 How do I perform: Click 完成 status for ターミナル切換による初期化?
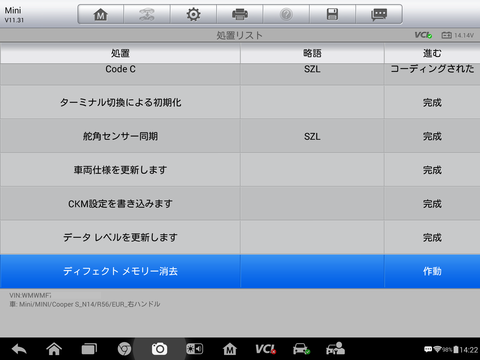coord(432,102)
